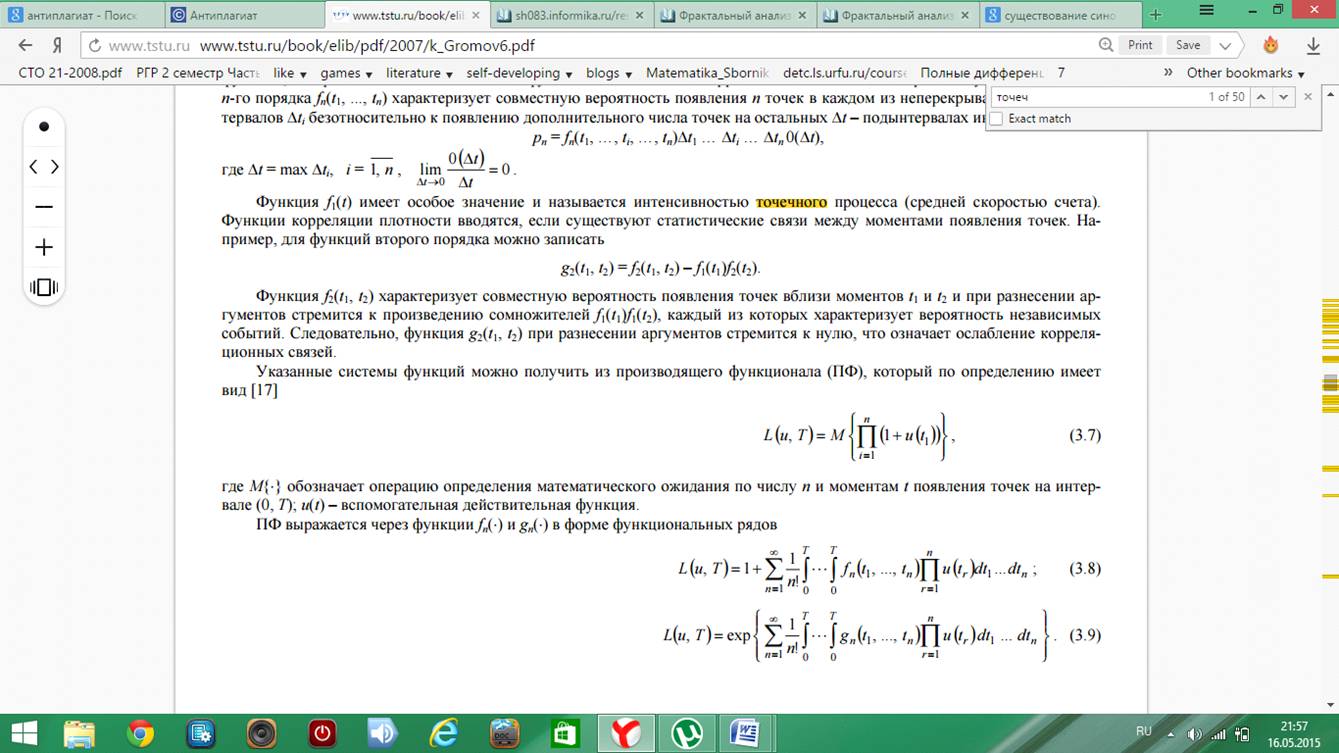Open Windows Start menu
The width and height of the screenshot is (1339, 753).
click(23, 732)
